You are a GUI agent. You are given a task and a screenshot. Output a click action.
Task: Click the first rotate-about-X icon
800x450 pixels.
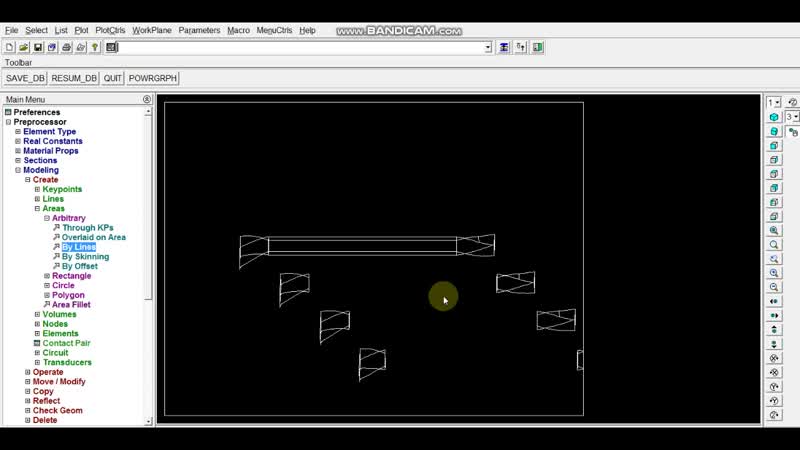pos(774,358)
